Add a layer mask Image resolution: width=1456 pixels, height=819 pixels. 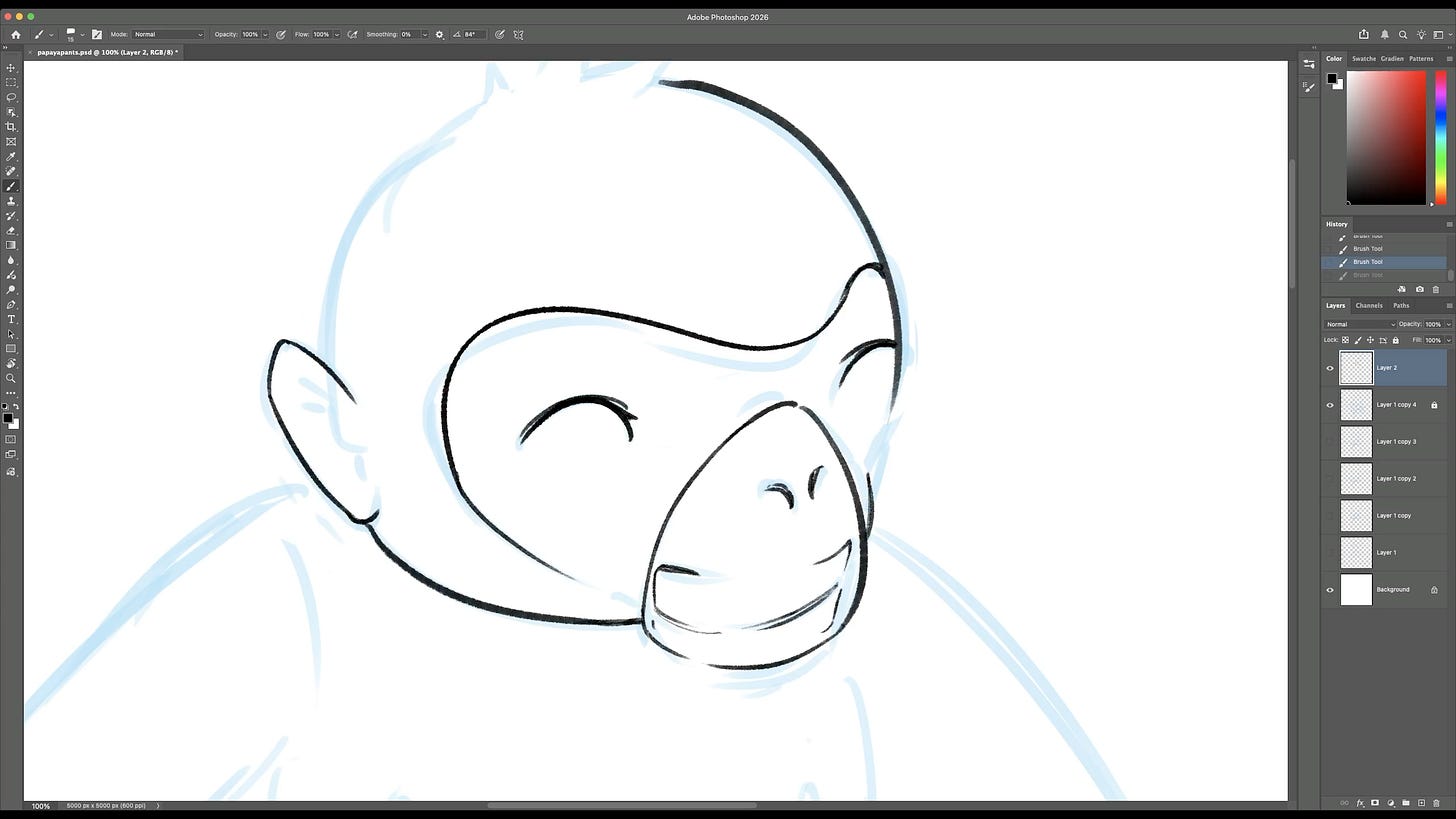[x=1375, y=803]
